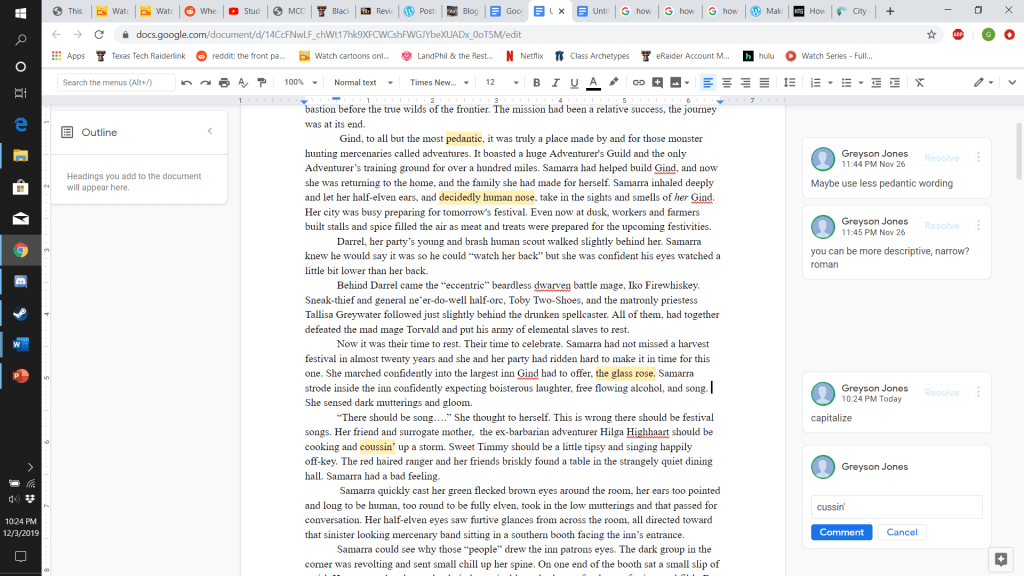
Task: Click the blue Comment button
Action: (841, 532)
